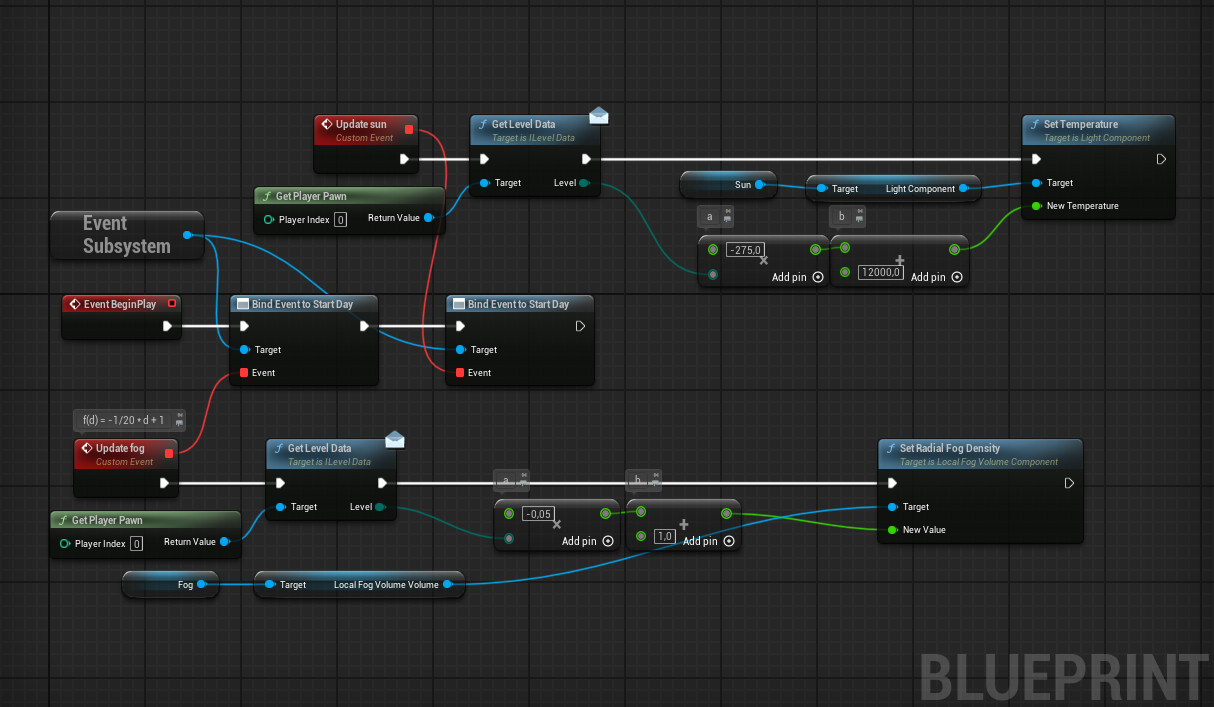This screenshot has height=707, width=1214.
Task: Click Level-connected input pin on -275,0 multiply node
Action: [713, 273]
